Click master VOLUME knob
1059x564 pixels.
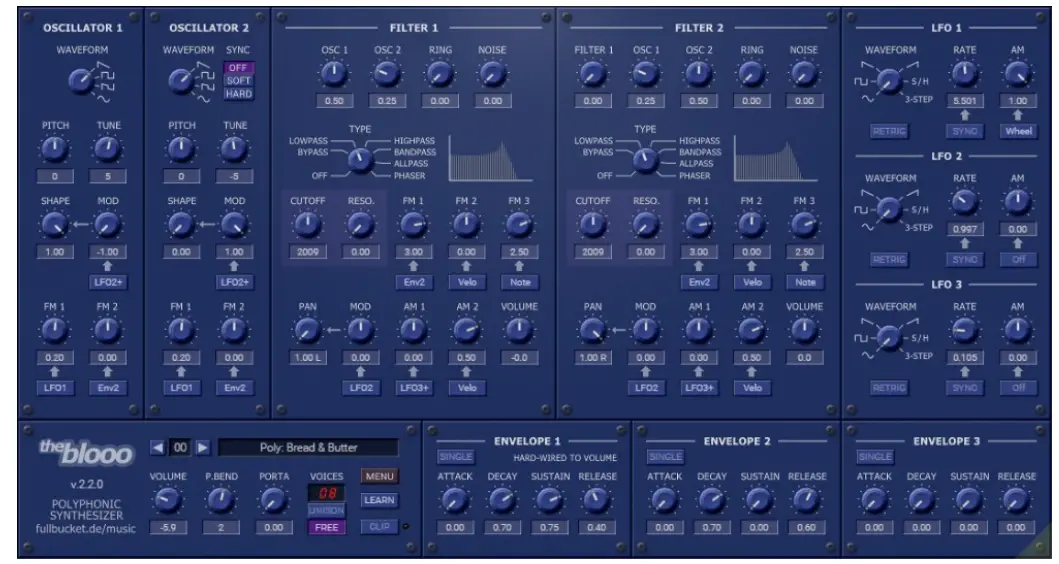[167, 500]
